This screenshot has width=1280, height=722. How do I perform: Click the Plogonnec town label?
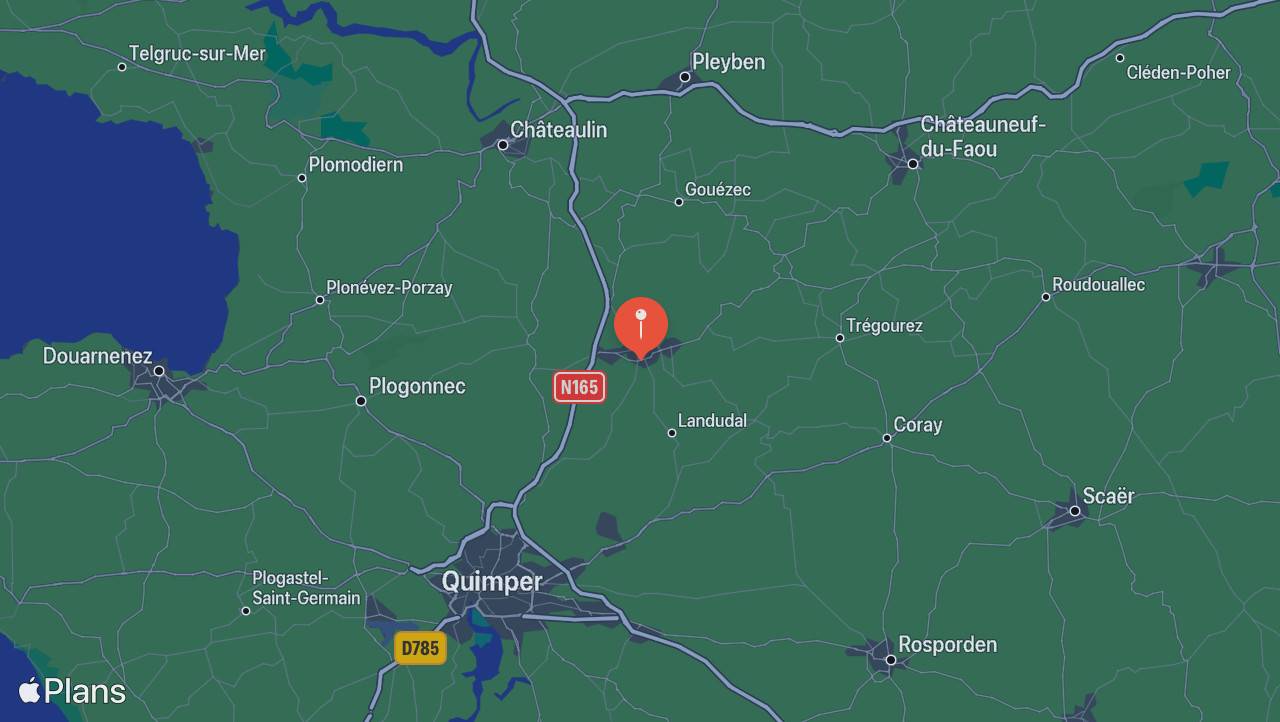click(x=417, y=386)
